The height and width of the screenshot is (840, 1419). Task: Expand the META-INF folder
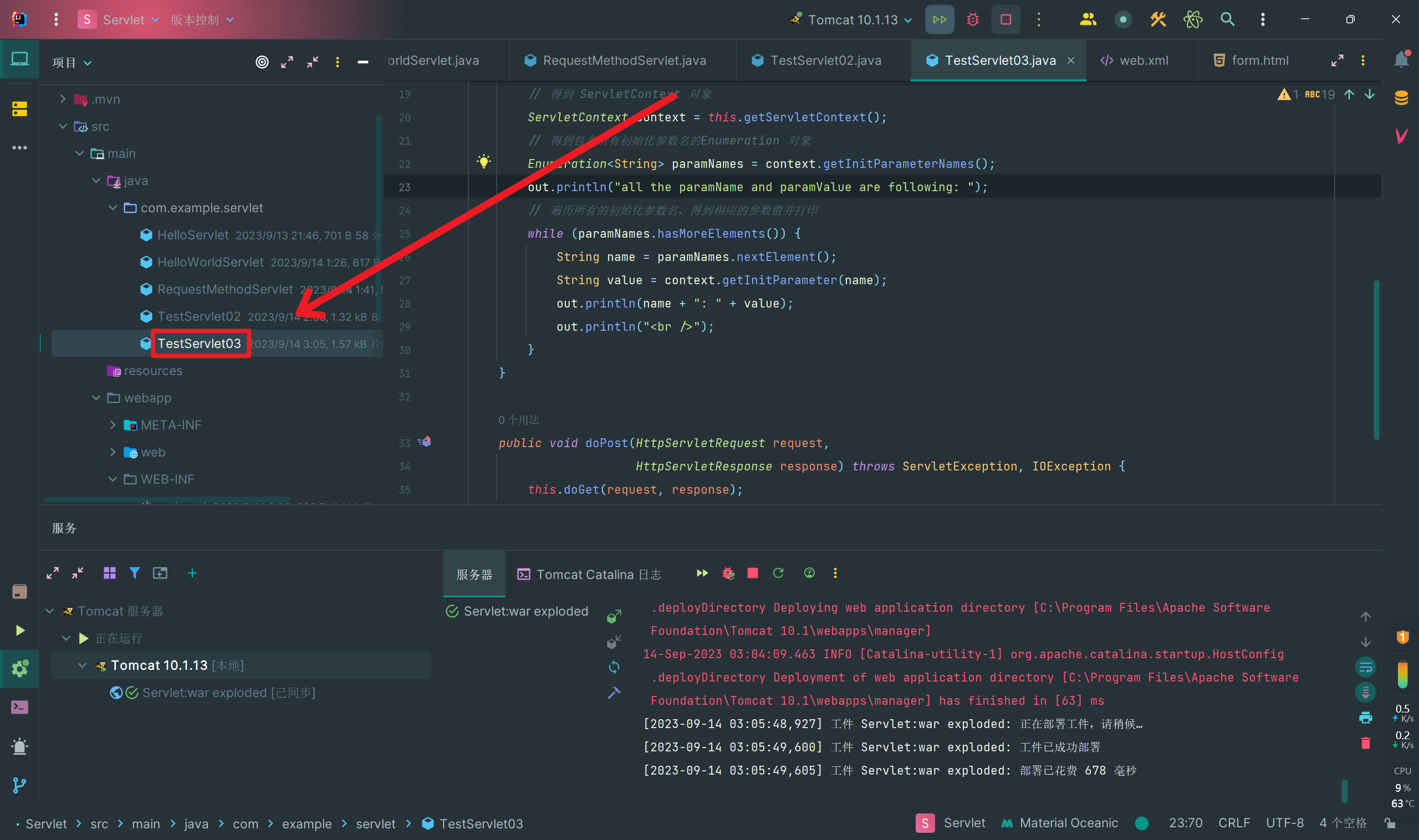(113, 425)
